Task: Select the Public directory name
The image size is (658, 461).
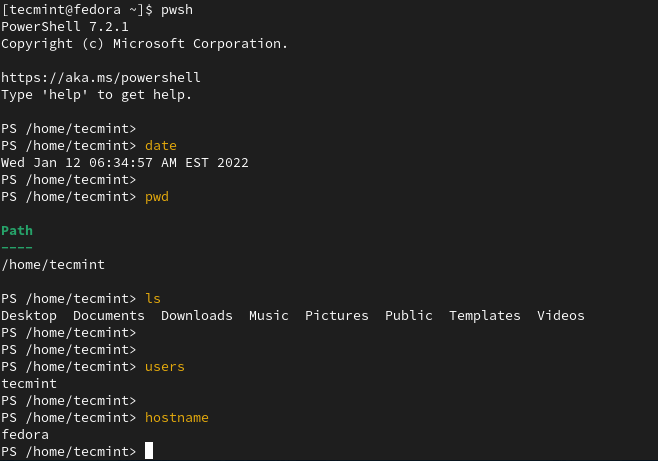Action: pos(409,315)
